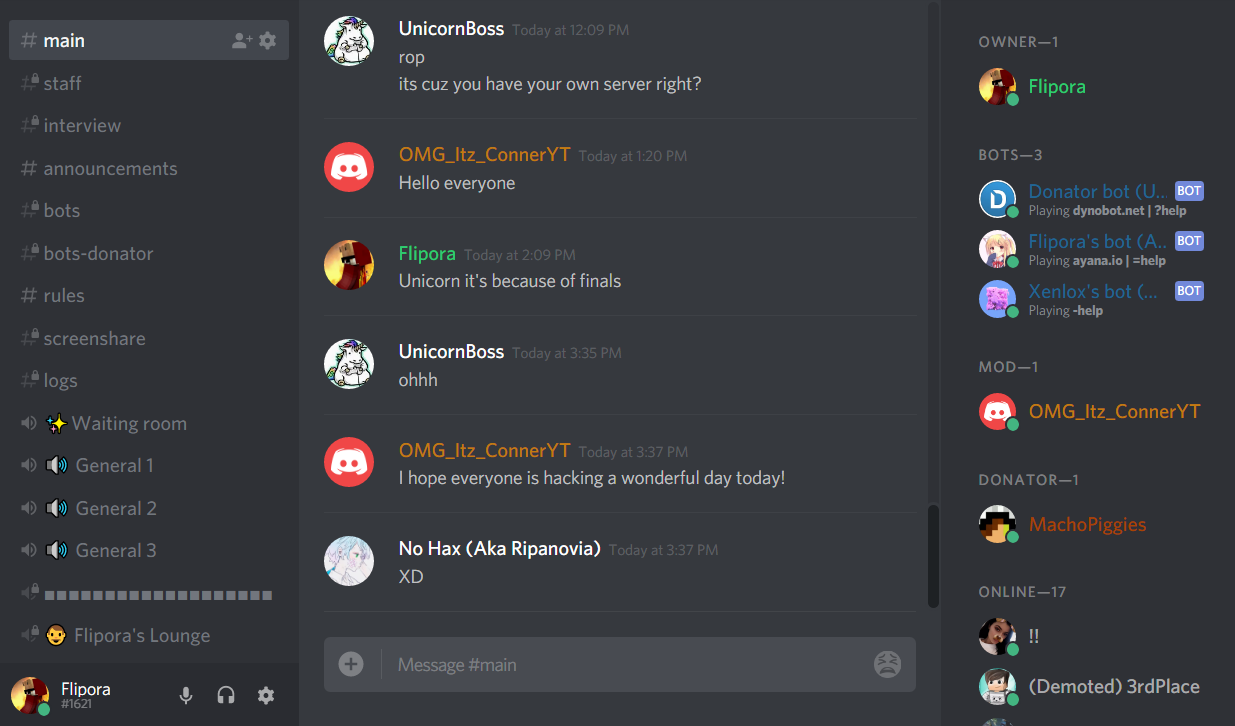
Task: Open the emoji picker in message box
Action: click(x=887, y=664)
